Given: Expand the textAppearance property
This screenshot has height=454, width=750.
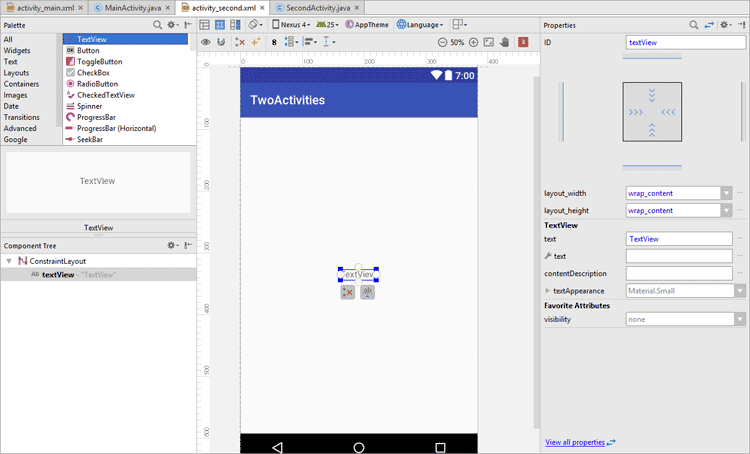Looking at the screenshot, I should (547, 290).
